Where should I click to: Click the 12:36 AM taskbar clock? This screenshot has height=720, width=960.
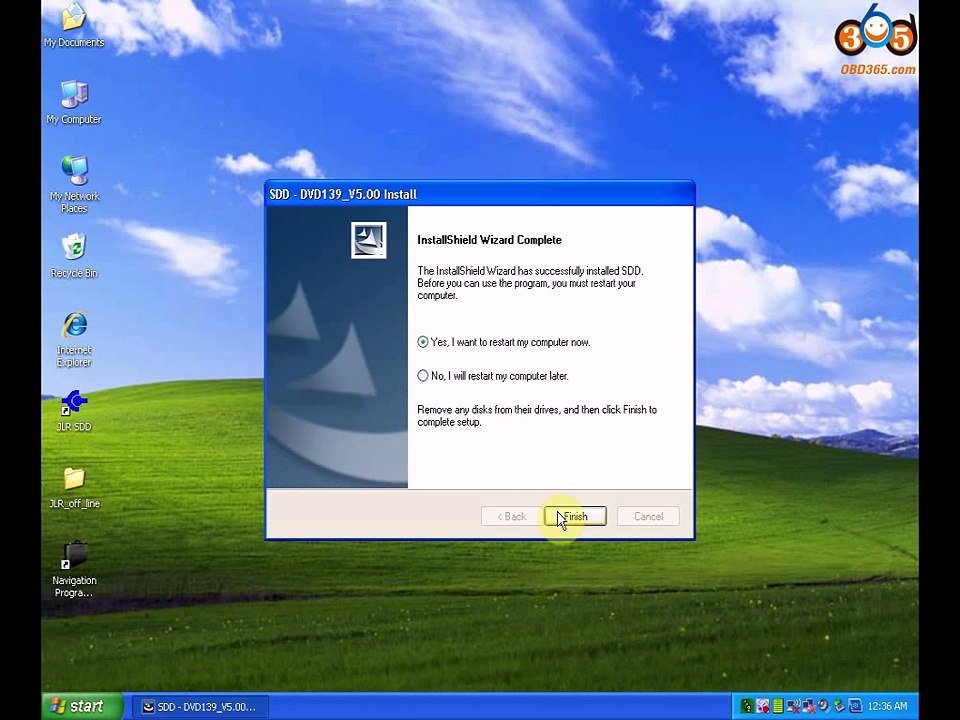point(888,706)
